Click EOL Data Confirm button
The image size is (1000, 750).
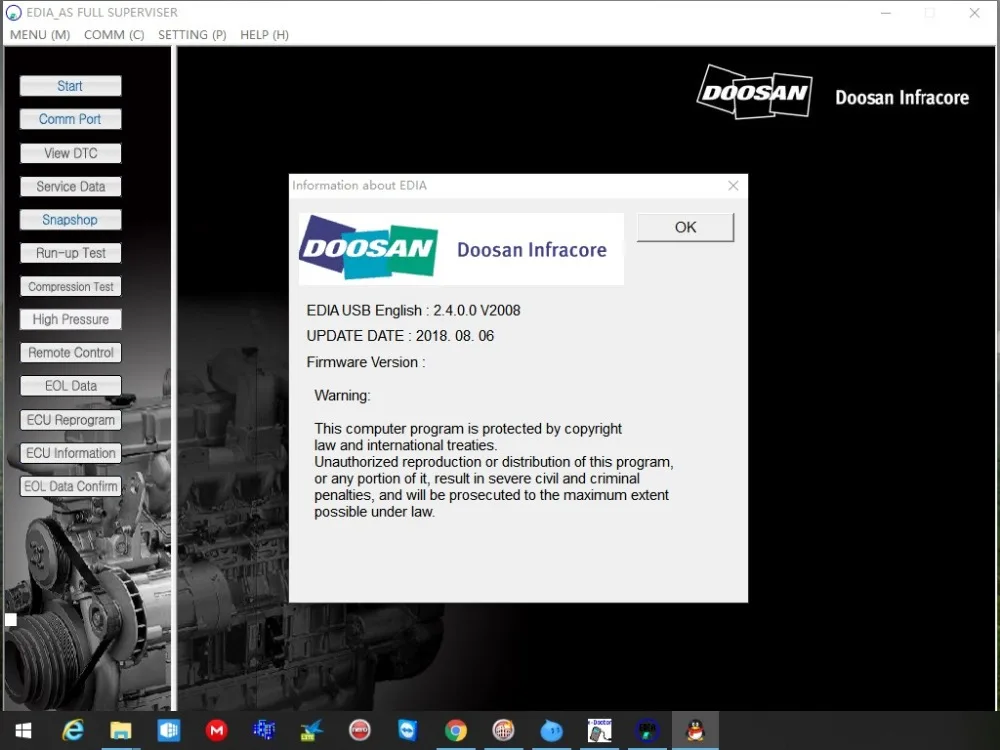tap(70, 486)
